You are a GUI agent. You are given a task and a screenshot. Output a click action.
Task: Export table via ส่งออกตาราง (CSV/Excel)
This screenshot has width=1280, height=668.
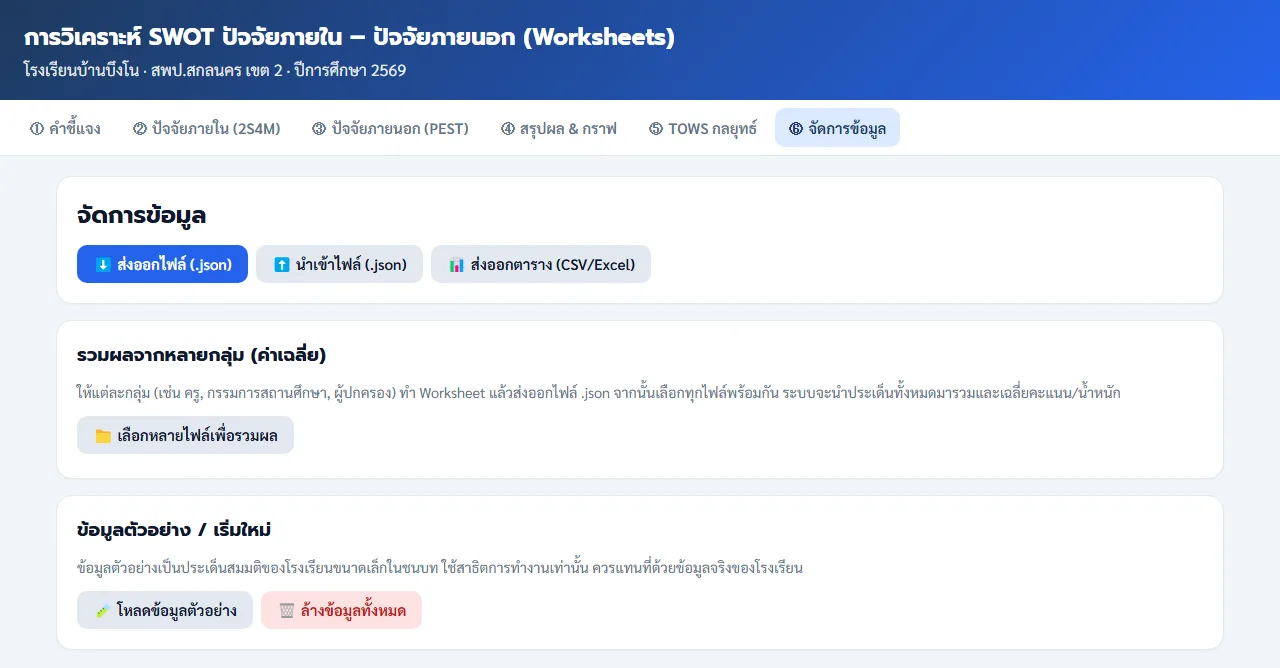541,264
